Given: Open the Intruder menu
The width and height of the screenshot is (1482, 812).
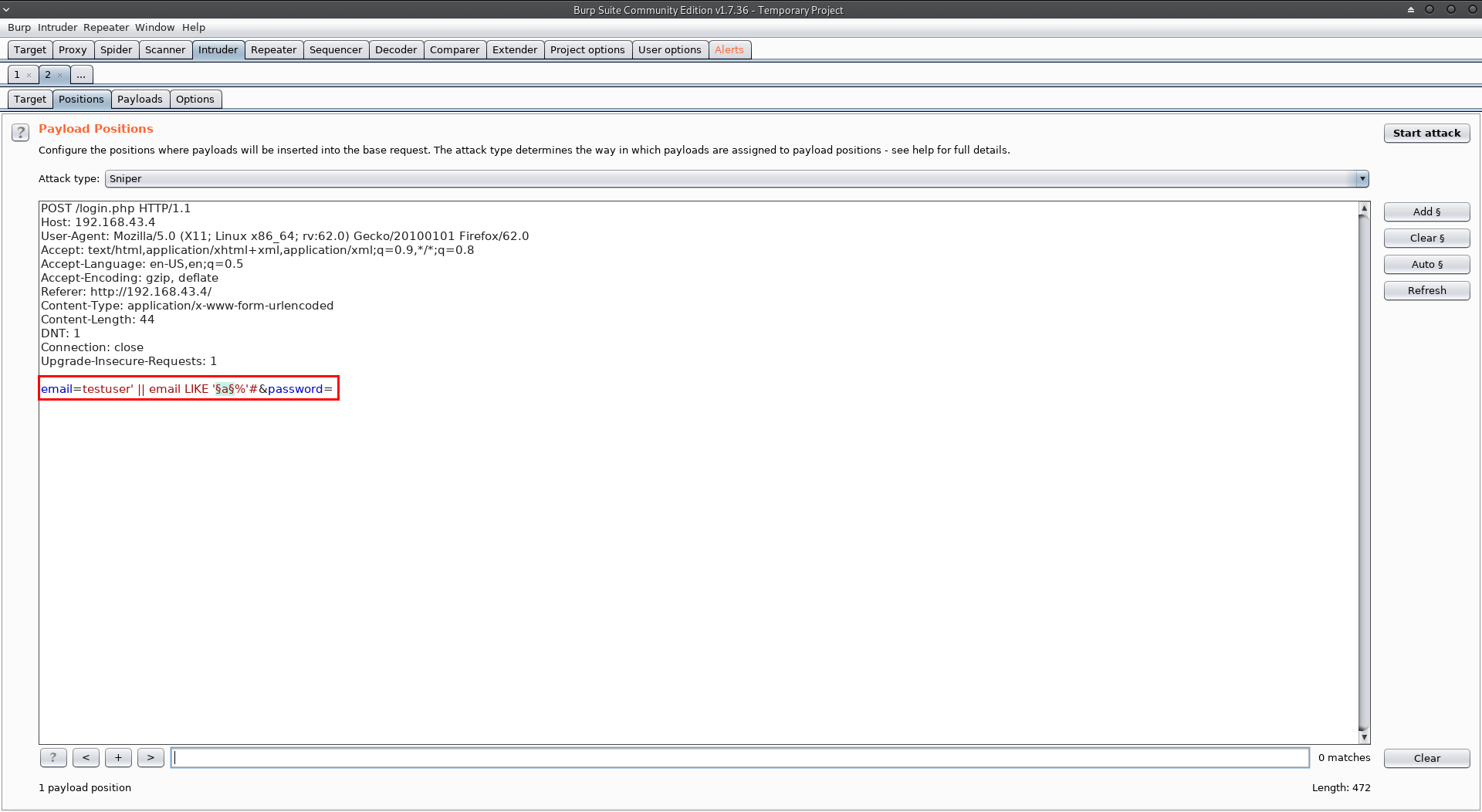Looking at the screenshot, I should pyautogui.click(x=58, y=28).
